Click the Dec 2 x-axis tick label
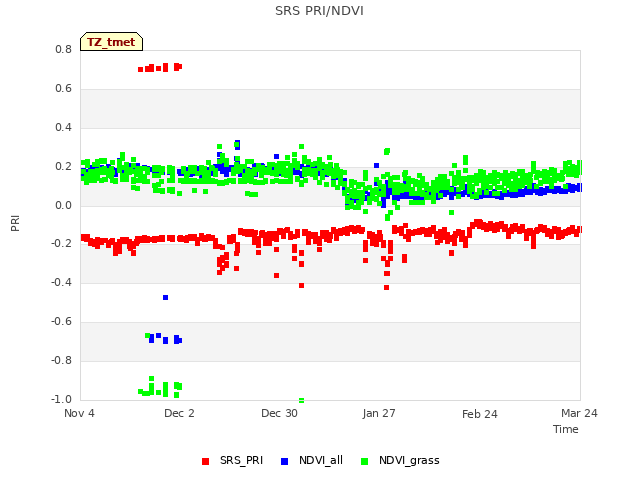The image size is (640, 480). (179, 413)
